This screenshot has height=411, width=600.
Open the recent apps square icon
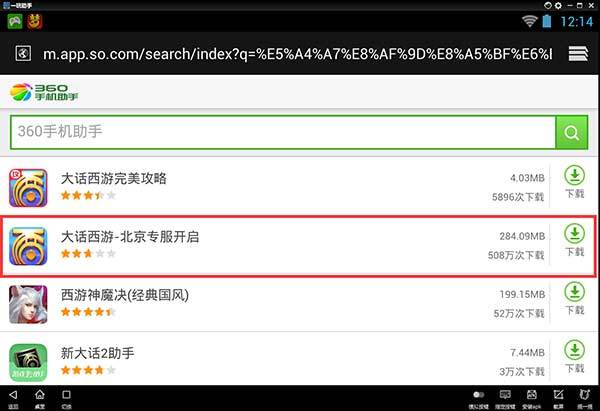pyautogui.click(x=66, y=395)
